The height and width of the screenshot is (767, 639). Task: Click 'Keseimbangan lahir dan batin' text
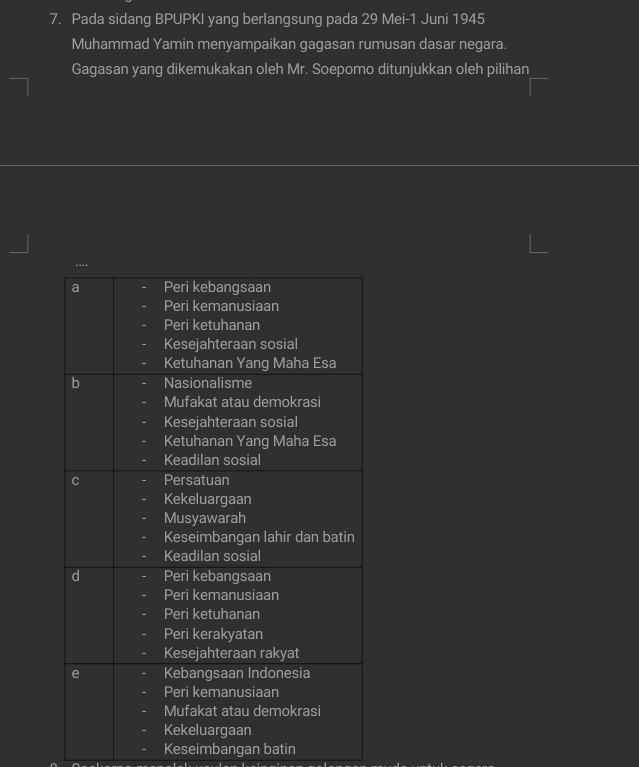point(259,537)
